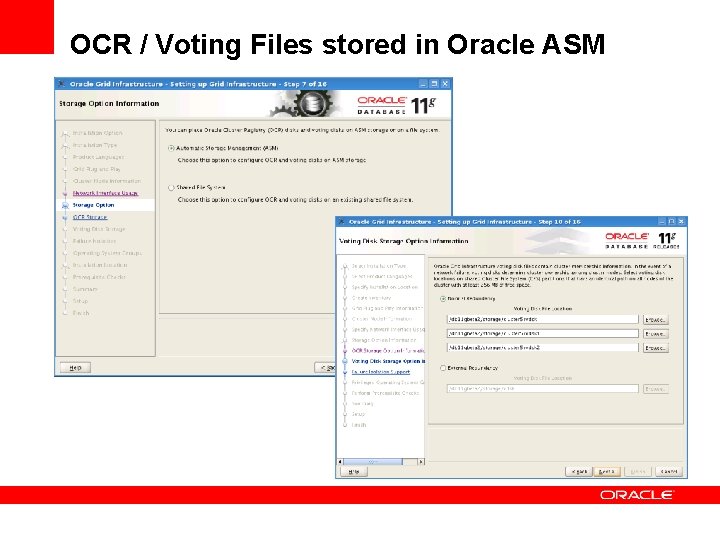The width and height of the screenshot is (720, 540).
Task: Choose the External Redundancy radio button
Action: pos(443,368)
